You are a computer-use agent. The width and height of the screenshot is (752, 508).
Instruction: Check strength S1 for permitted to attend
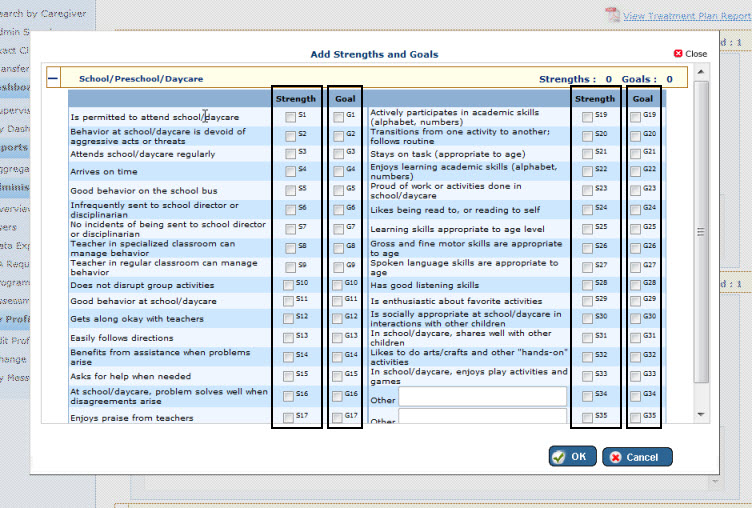290,117
